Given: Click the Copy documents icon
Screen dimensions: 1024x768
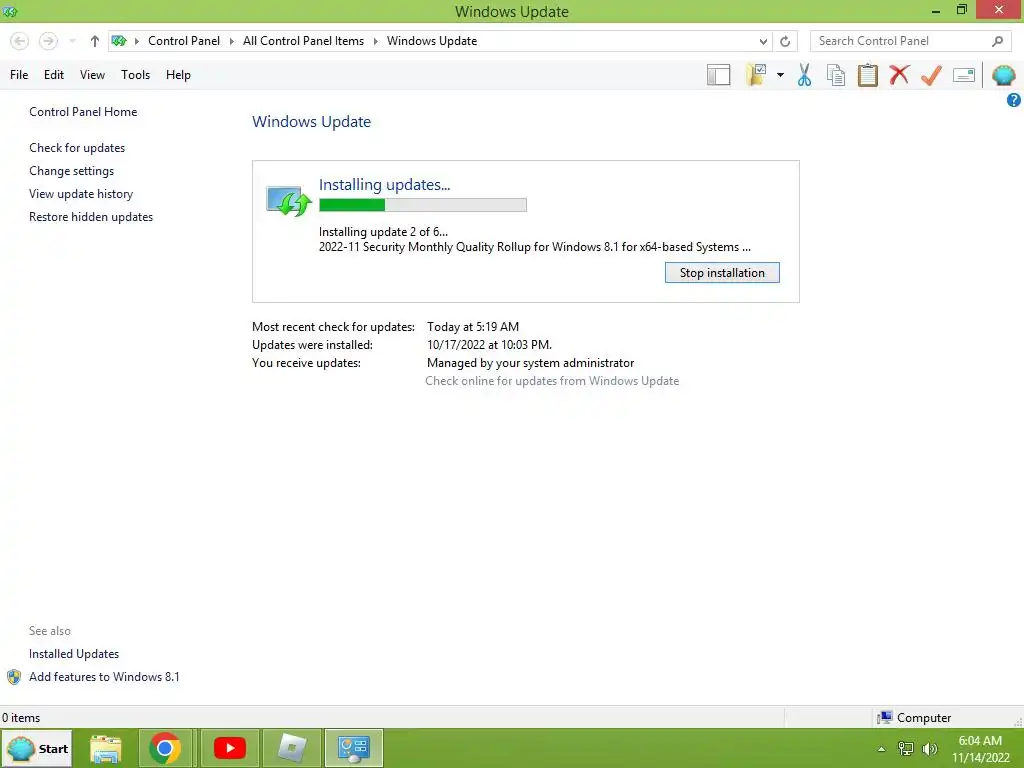Looking at the screenshot, I should point(836,75).
